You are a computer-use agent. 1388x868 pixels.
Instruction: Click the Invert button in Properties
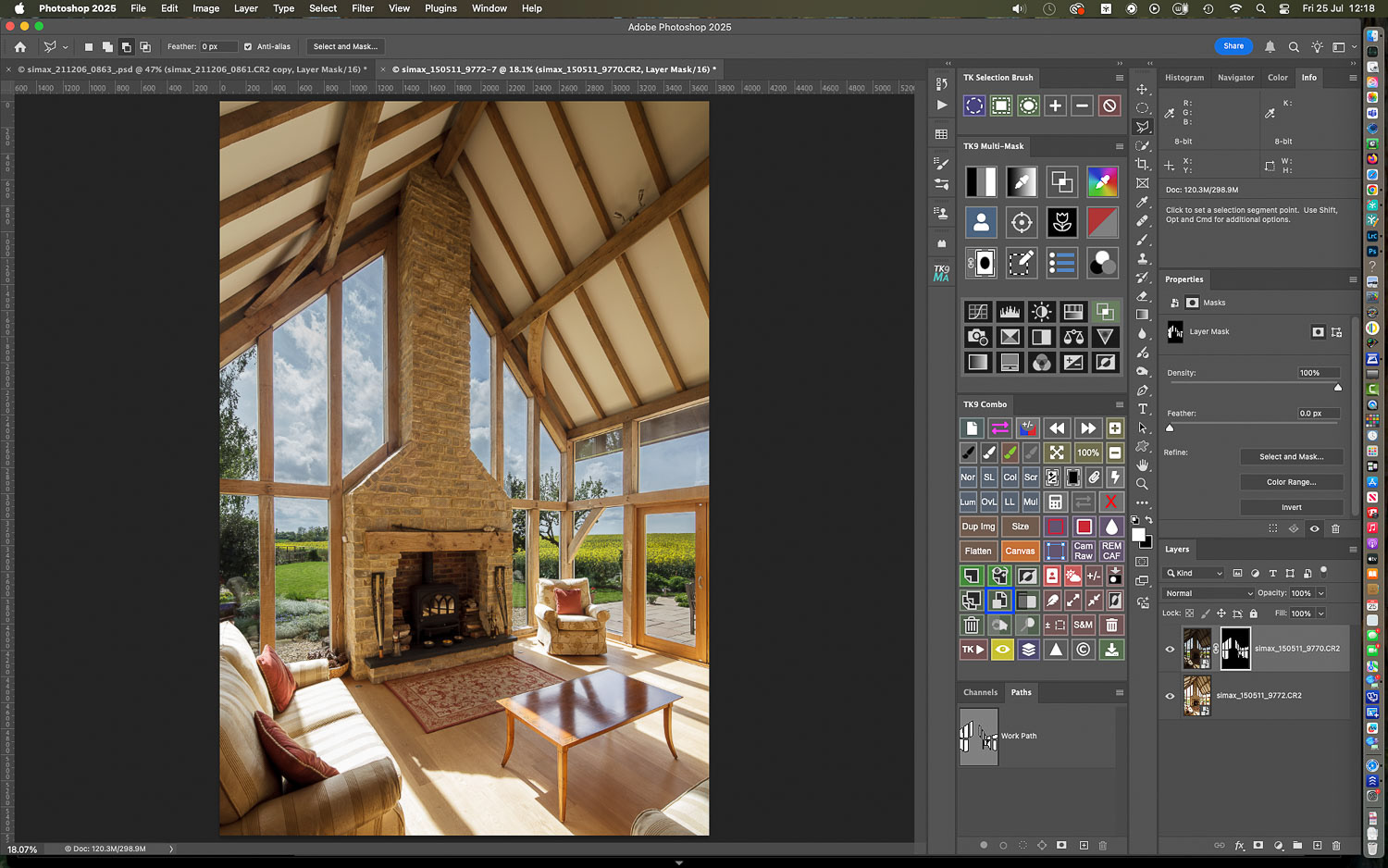(x=1292, y=507)
